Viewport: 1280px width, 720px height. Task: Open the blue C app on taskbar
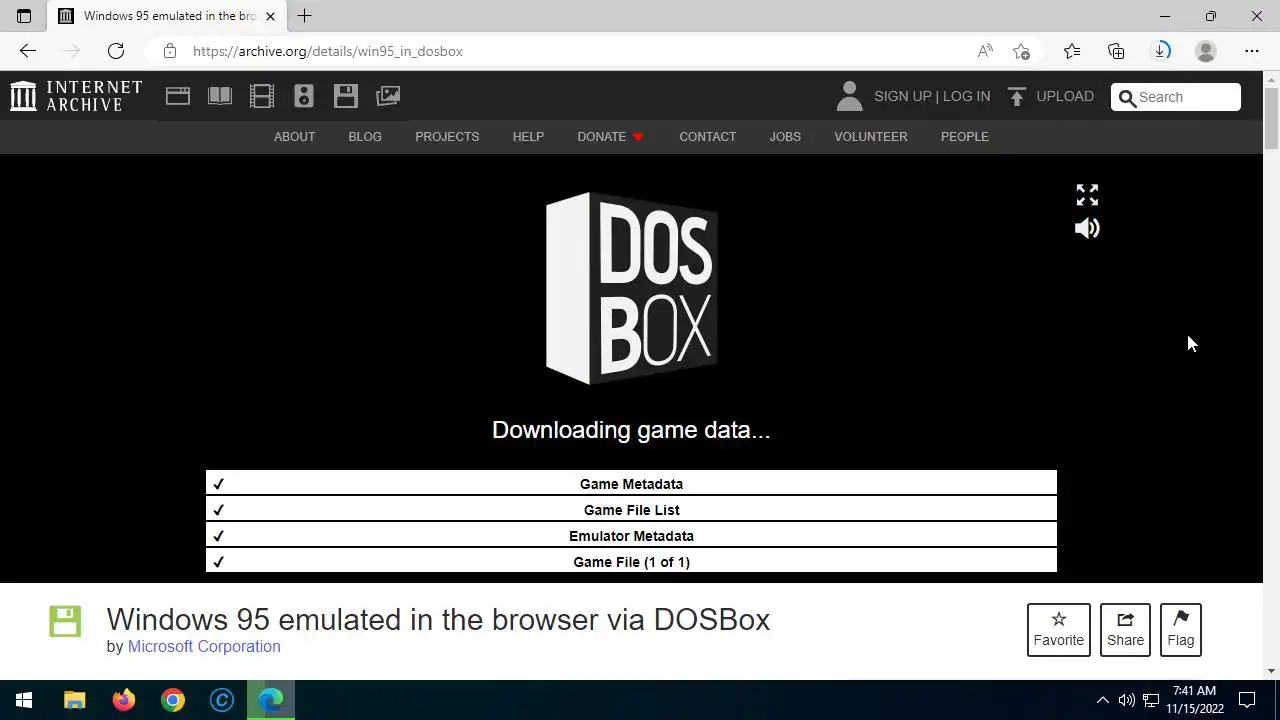(x=222, y=700)
